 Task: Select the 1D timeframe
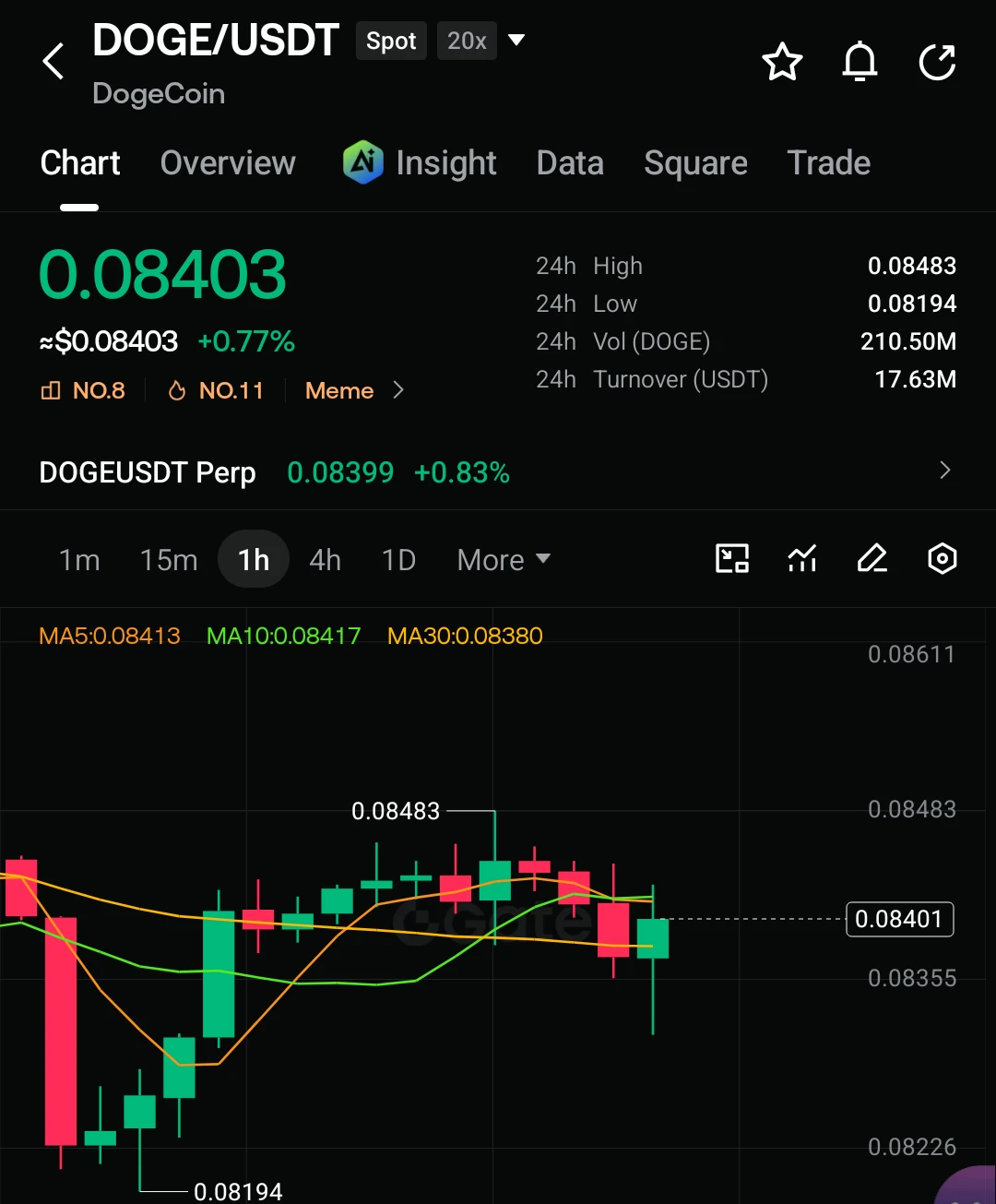click(x=398, y=560)
